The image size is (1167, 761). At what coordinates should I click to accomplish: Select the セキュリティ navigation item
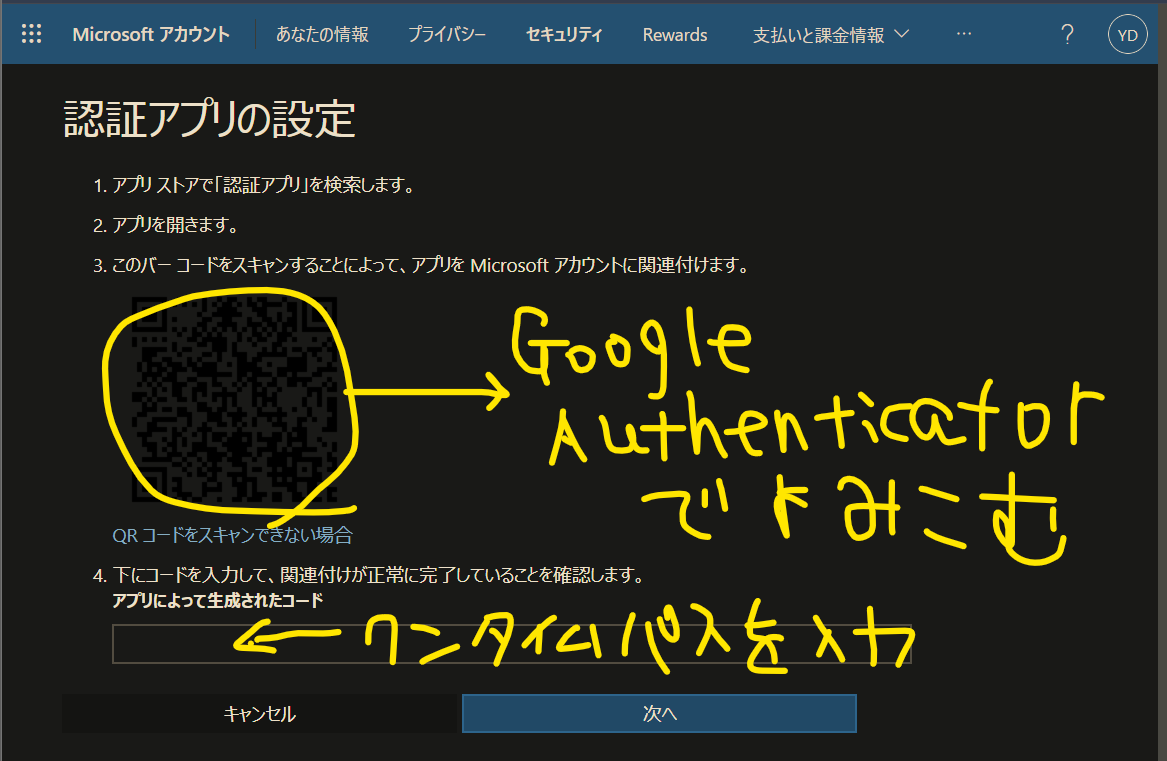[x=563, y=33]
